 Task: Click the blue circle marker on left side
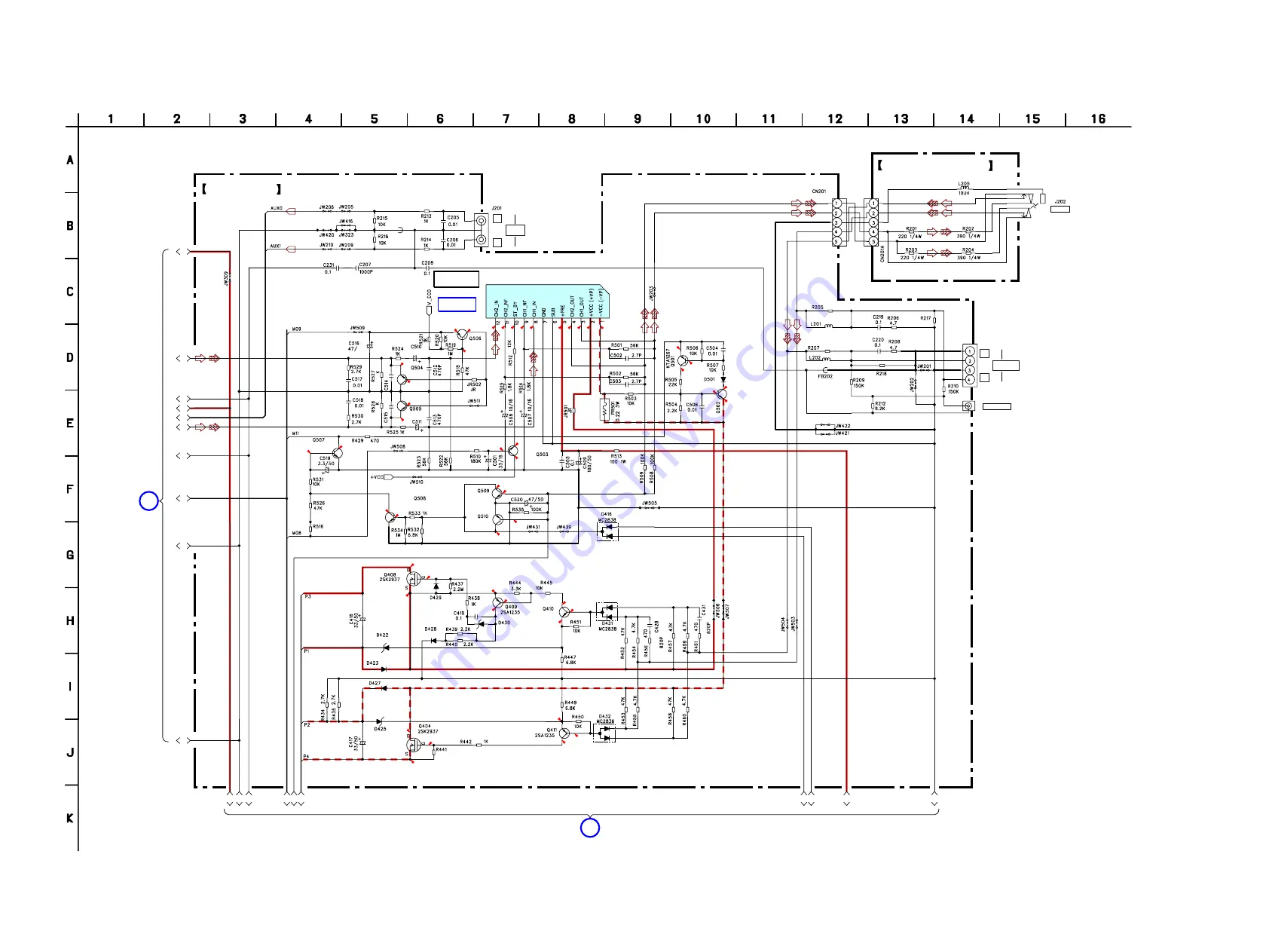coord(149,500)
